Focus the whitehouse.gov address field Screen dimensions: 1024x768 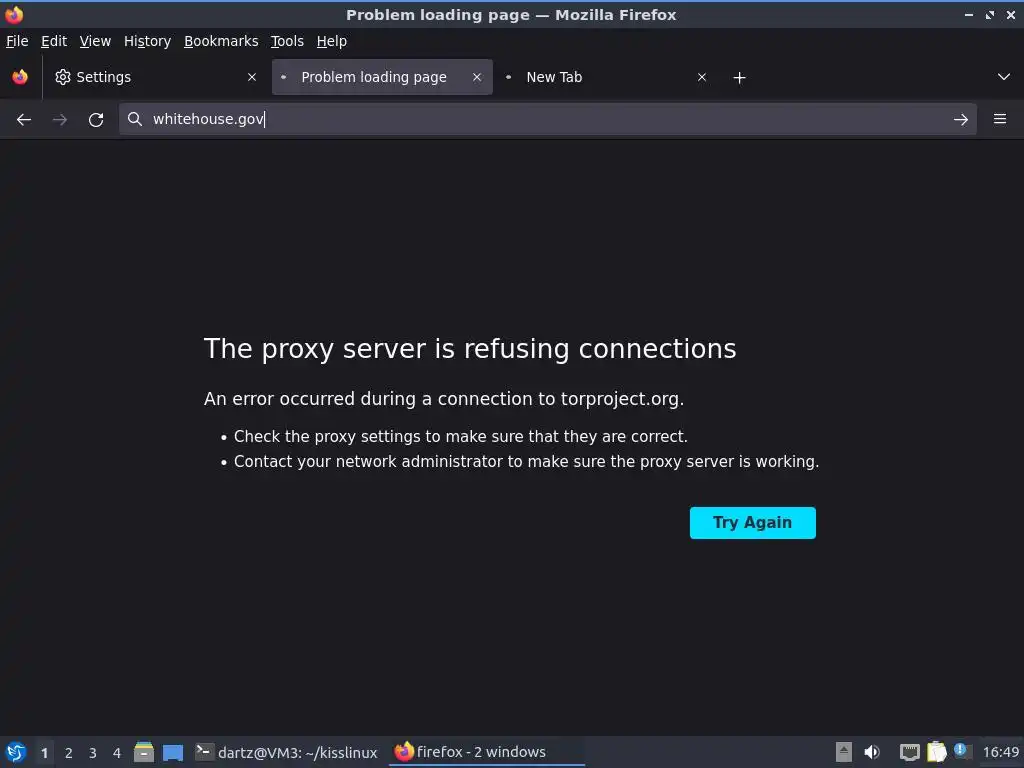click(547, 119)
